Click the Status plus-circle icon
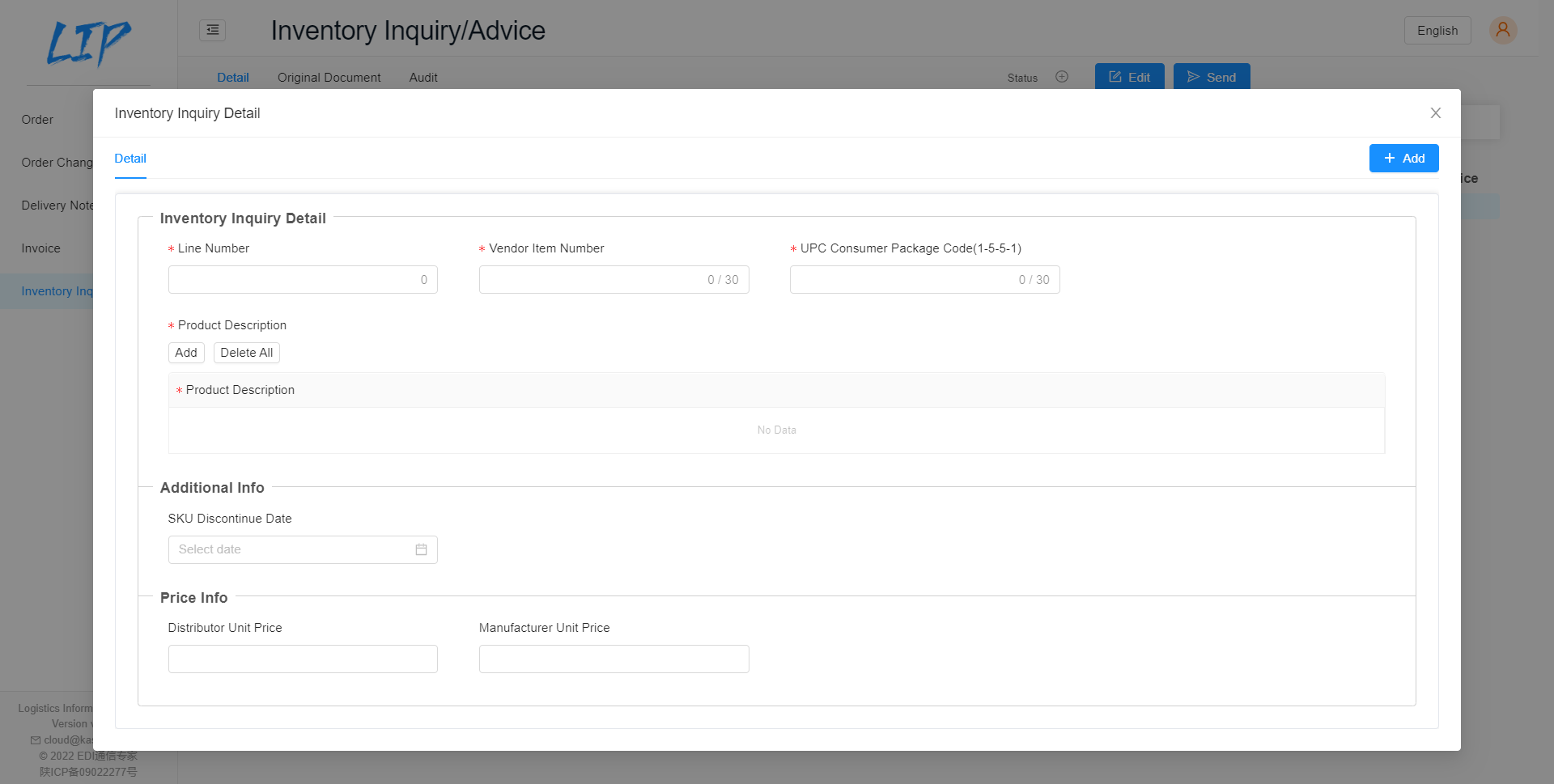The width and height of the screenshot is (1554, 784). pyautogui.click(x=1062, y=77)
